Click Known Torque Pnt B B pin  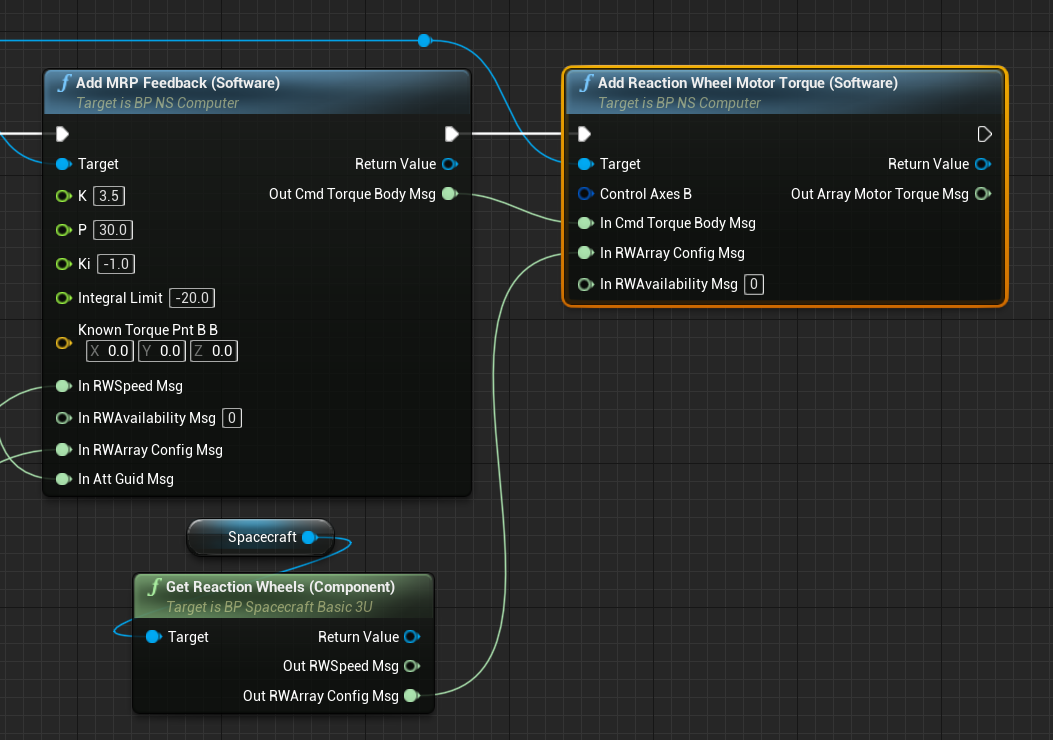tap(64, 342)
